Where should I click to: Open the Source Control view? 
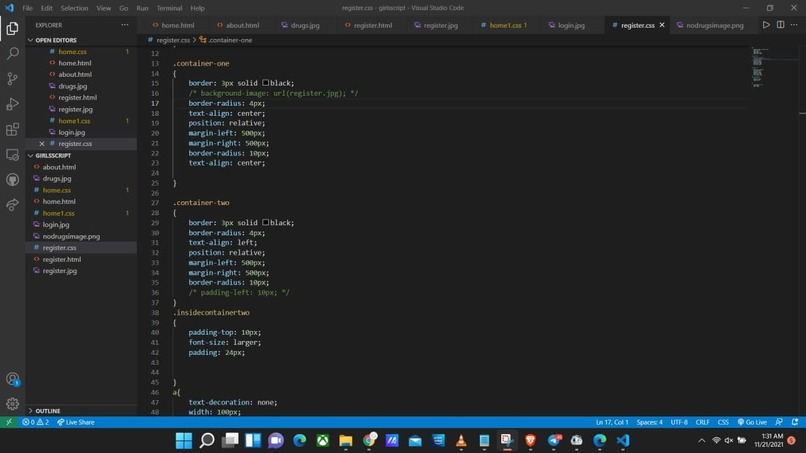[x=12, y=79]
